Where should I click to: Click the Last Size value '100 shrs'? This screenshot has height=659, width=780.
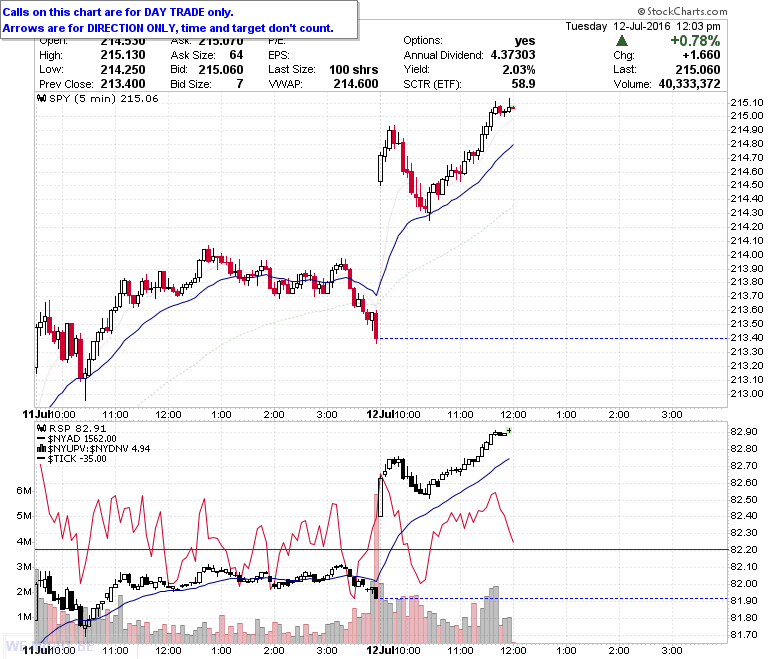[354, 70]
